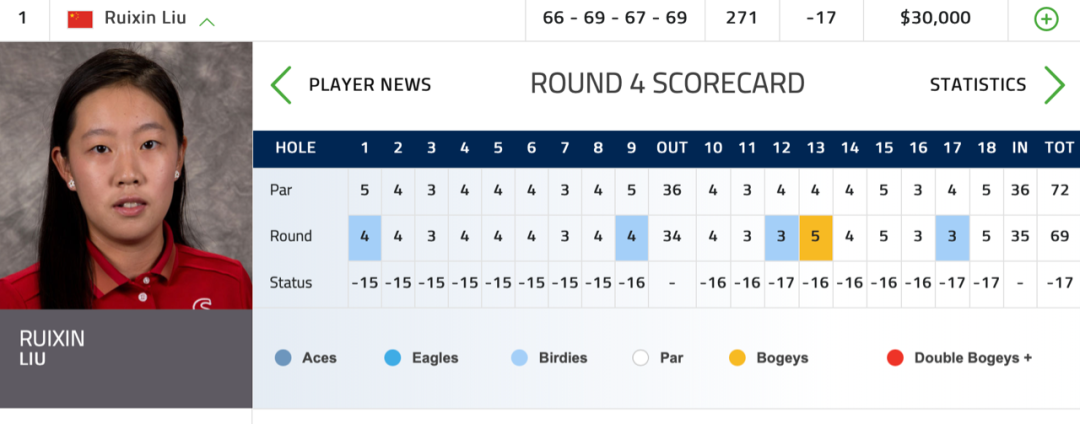The height and width of the screenshot is (424, 1080).
Task: Click the green plus circle icon
Action: [1046, 19]
